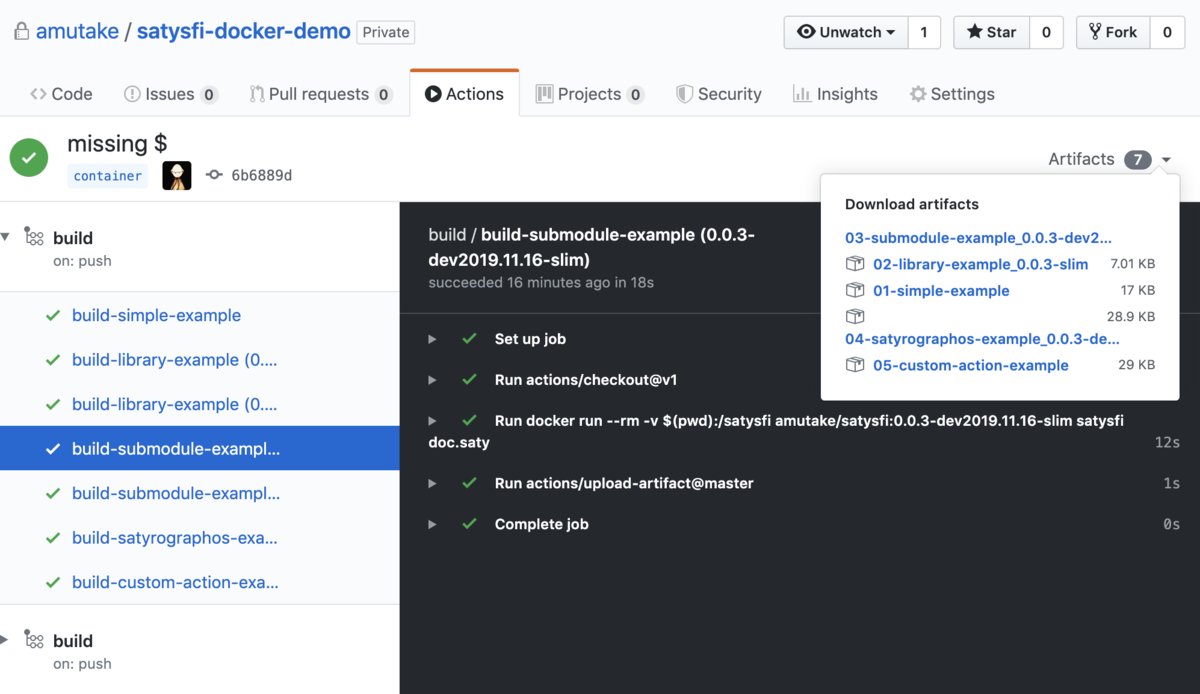
Task: Open the Insights tab
Action: pos(835,94)
